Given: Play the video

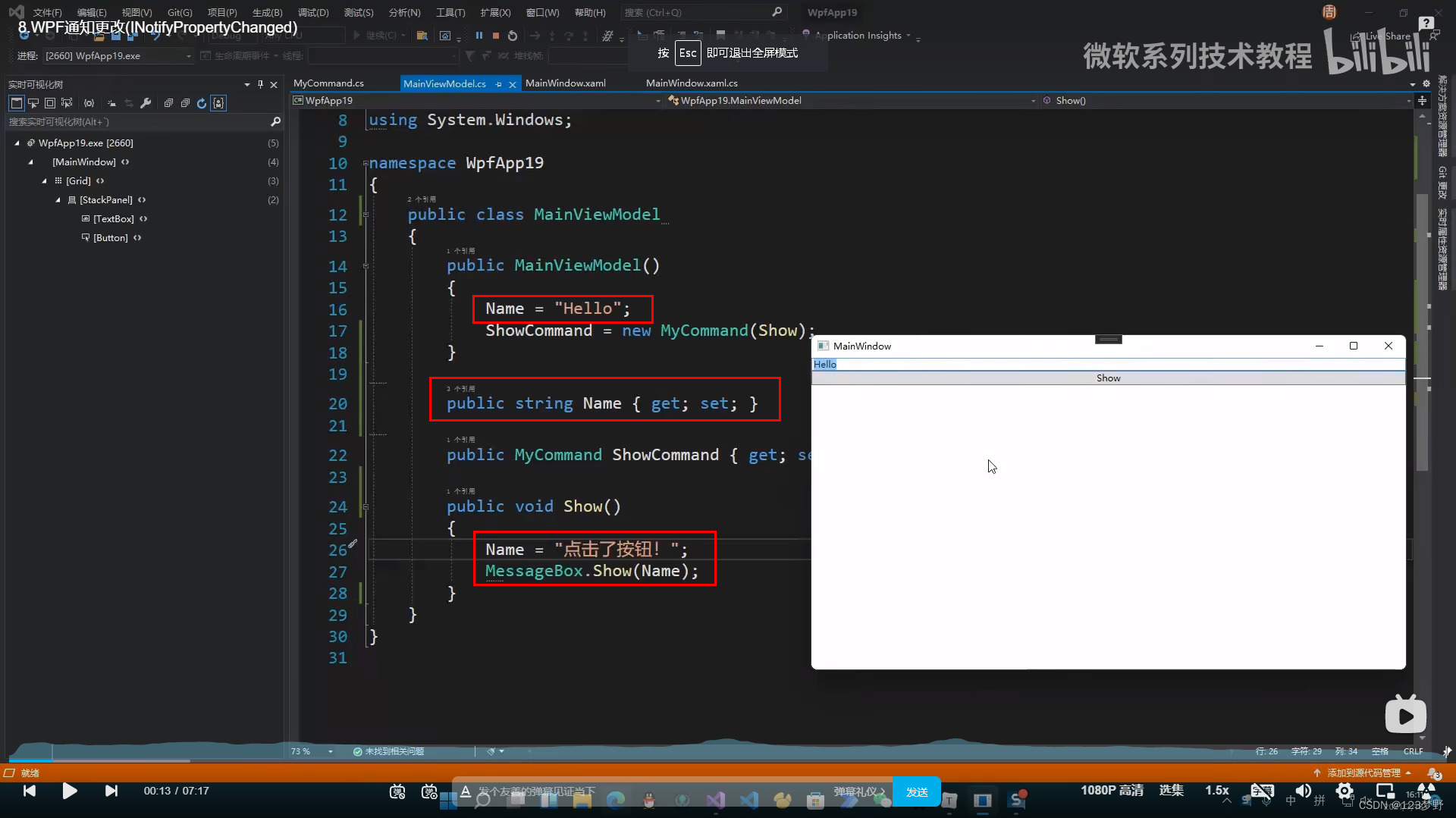Looking at the screenshot, I should click(x=69, y=791).
